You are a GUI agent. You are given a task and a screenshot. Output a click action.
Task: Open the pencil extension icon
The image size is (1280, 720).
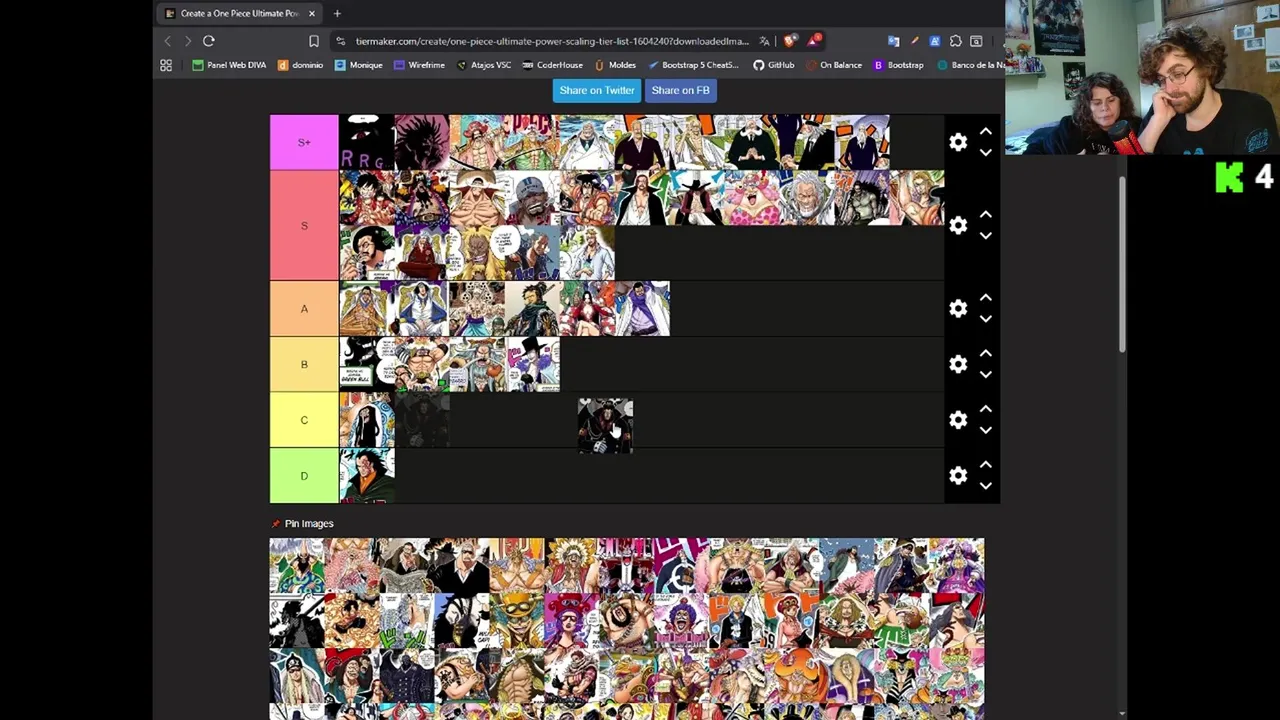tap(914, 41)
